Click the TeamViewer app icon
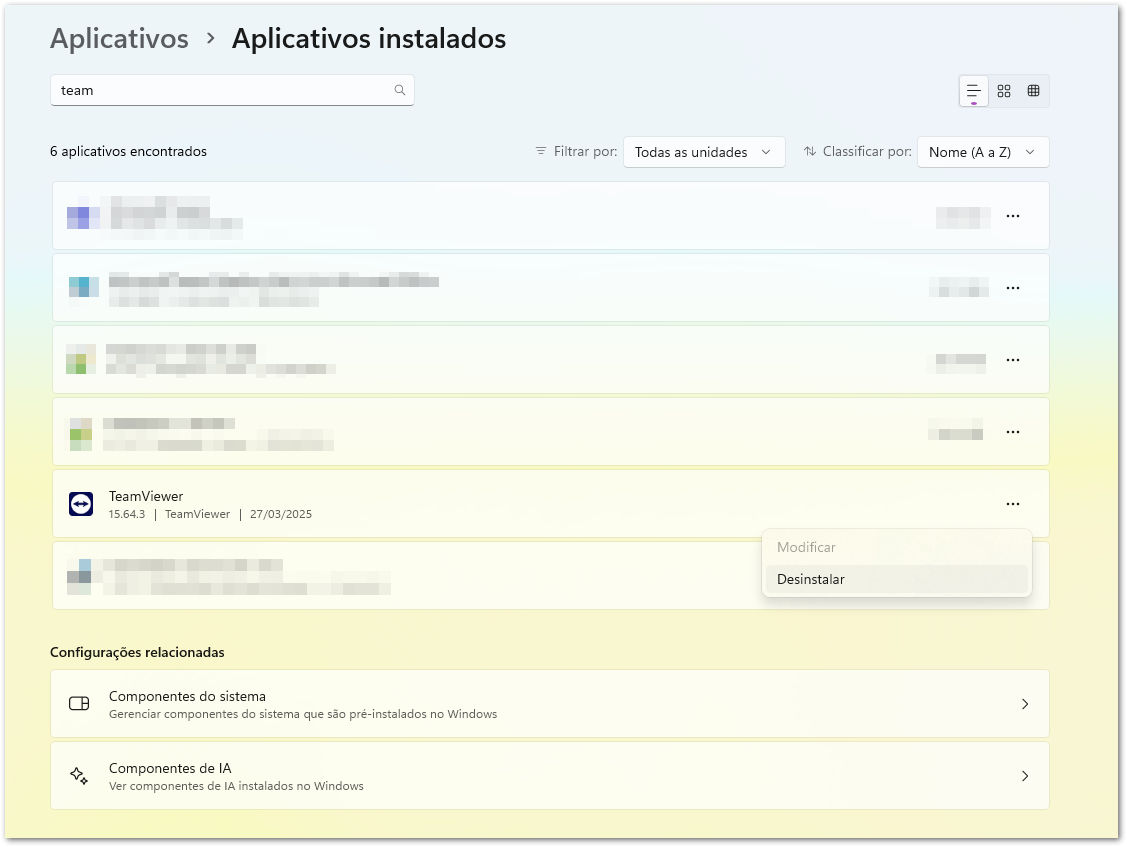Viewport: 1127px width, 847px height. click(x=80, y=504)
